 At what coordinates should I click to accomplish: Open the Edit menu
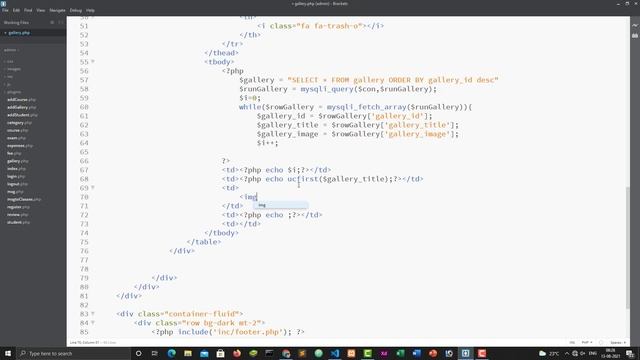point(16,10)
